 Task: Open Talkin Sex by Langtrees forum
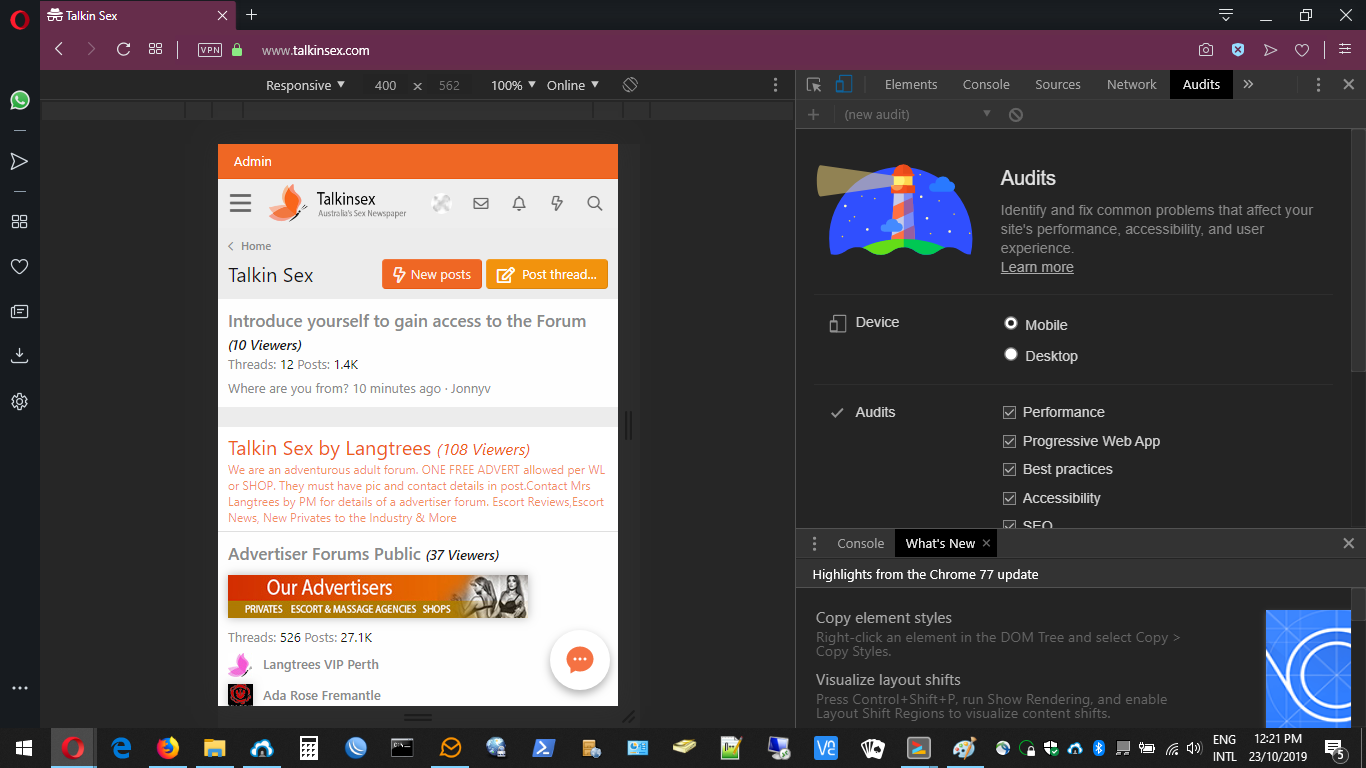coord(329,448)
